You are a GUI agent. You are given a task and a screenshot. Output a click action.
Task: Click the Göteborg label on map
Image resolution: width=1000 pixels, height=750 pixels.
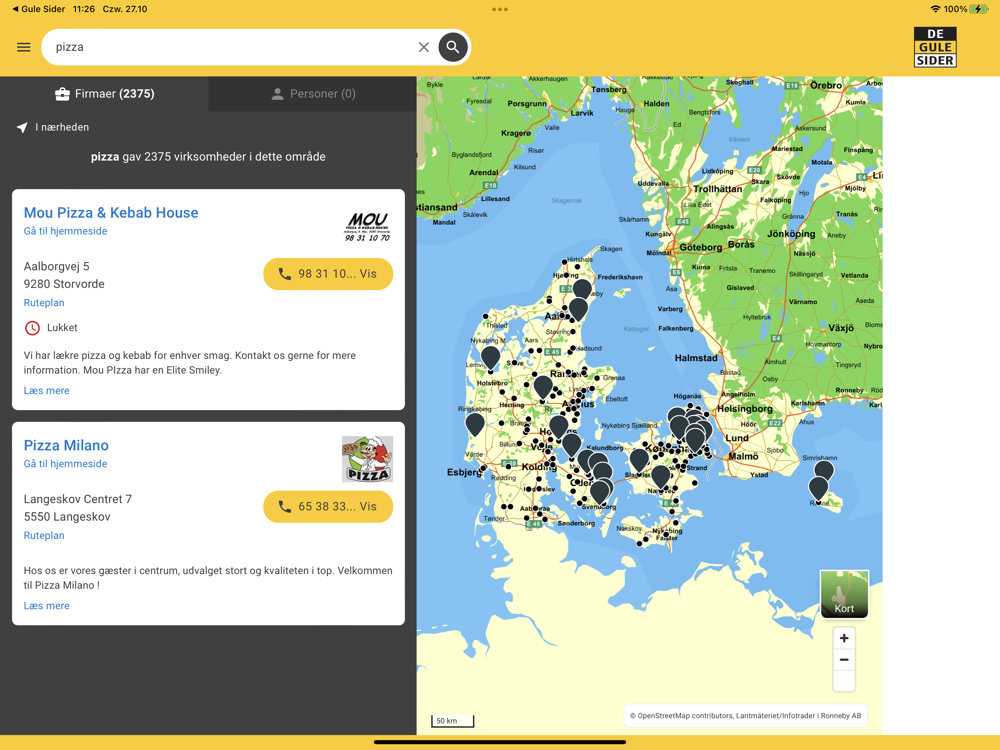click(701, 247)
